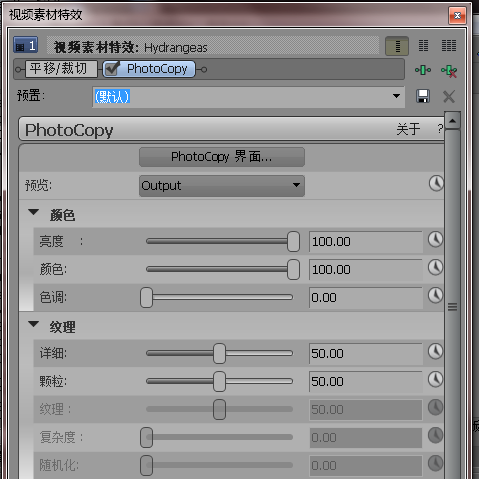Image resolution: width=479 pixels, height=479 pixels.
Task: Click the 颗粒 slider handle
Action: (219, 381)
